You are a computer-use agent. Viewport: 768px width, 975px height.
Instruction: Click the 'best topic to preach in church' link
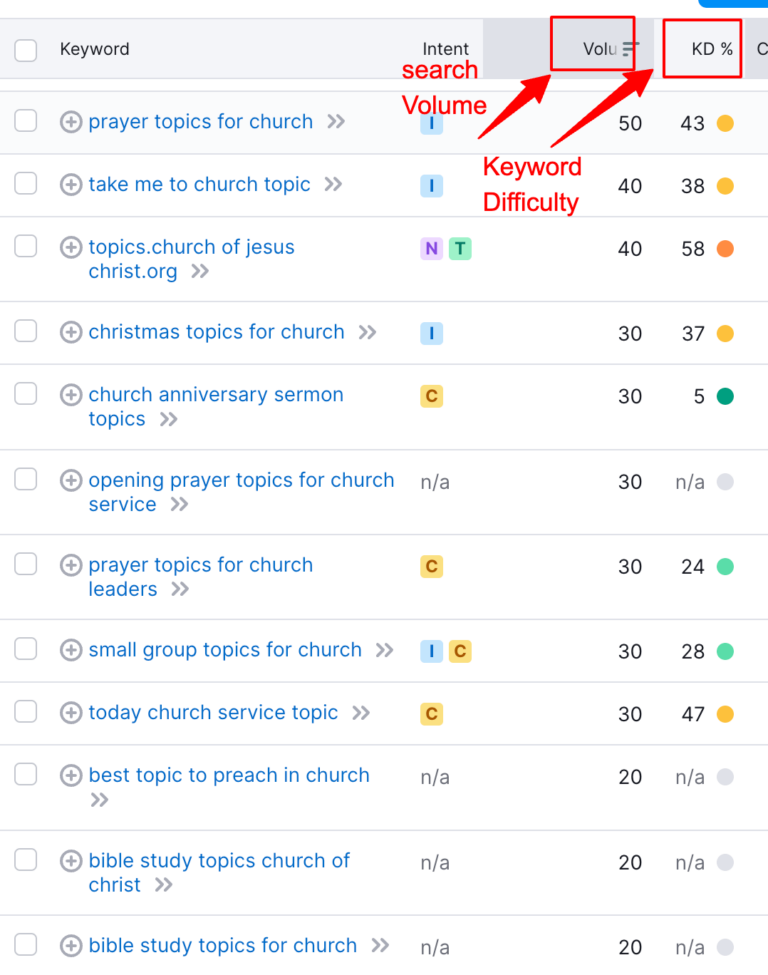coord(228,774)
